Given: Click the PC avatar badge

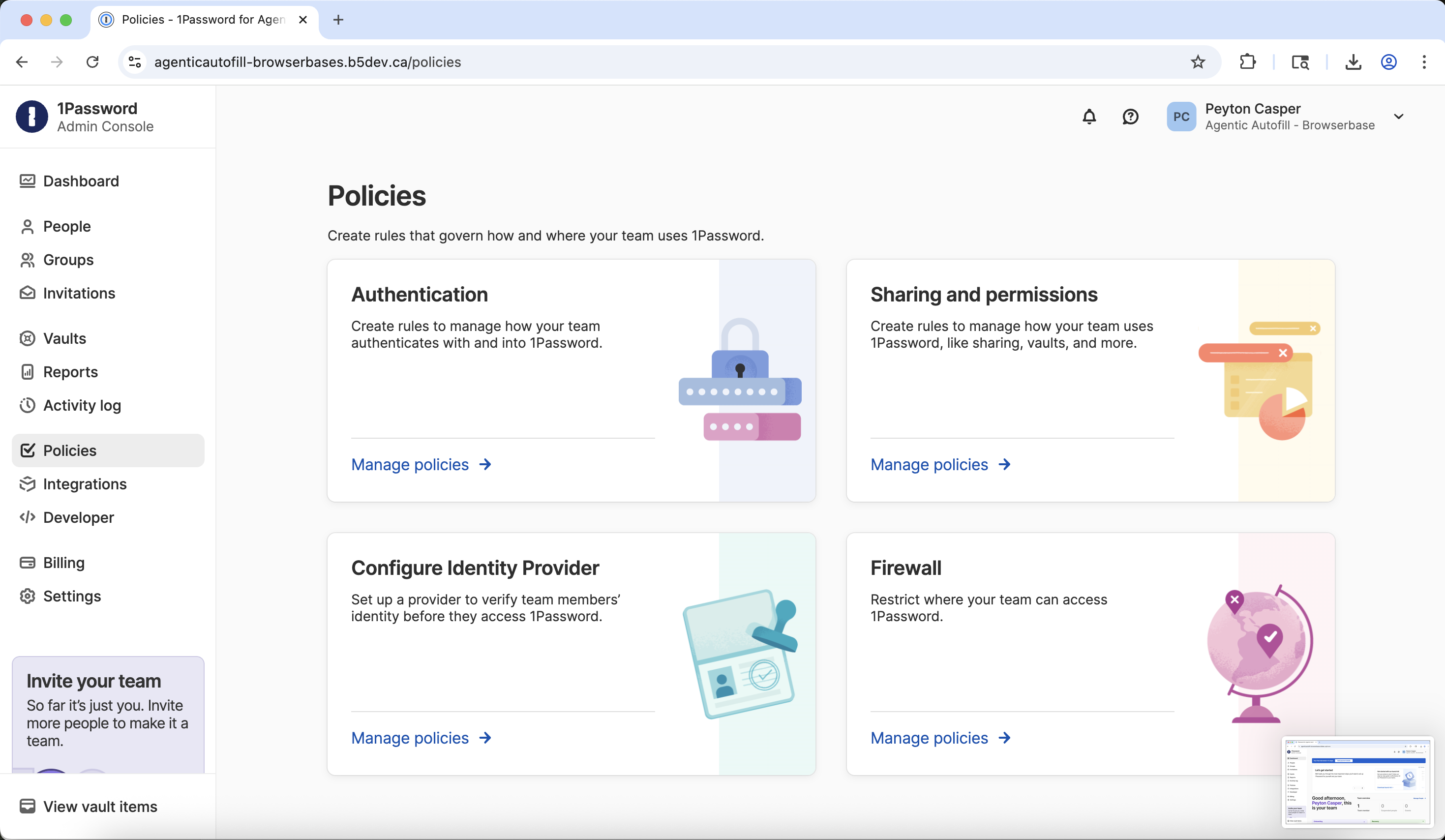Looking at the screenshot, I should 1181,117.
